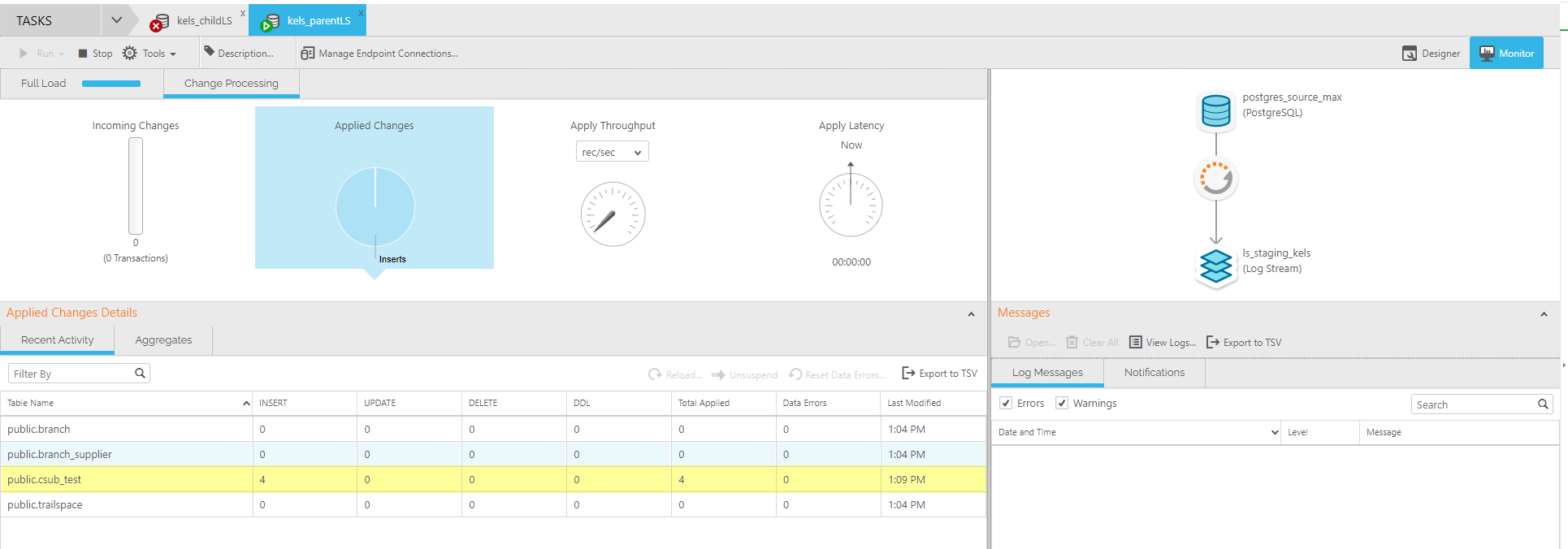This screenshot has width=1568, height=549.
Task: Click Export to TSV in Messages
Action: (1244, 343)
